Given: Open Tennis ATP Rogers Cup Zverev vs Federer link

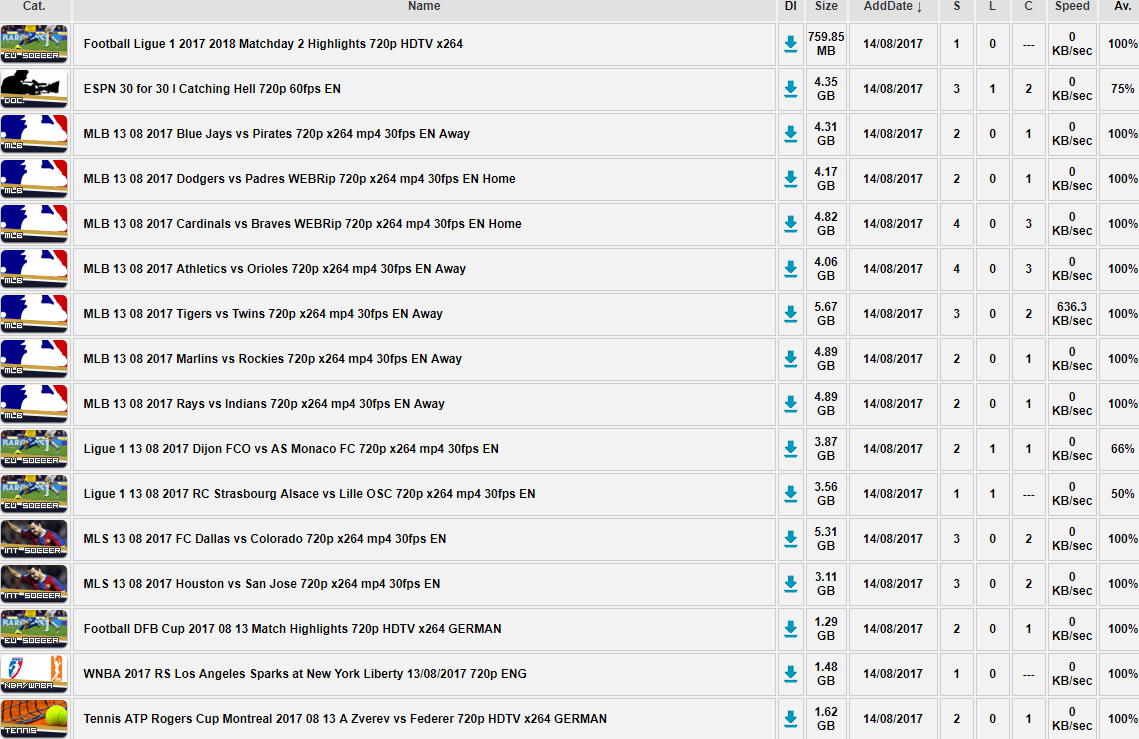Looking at the screenshot, I should (x=345, y=719).
